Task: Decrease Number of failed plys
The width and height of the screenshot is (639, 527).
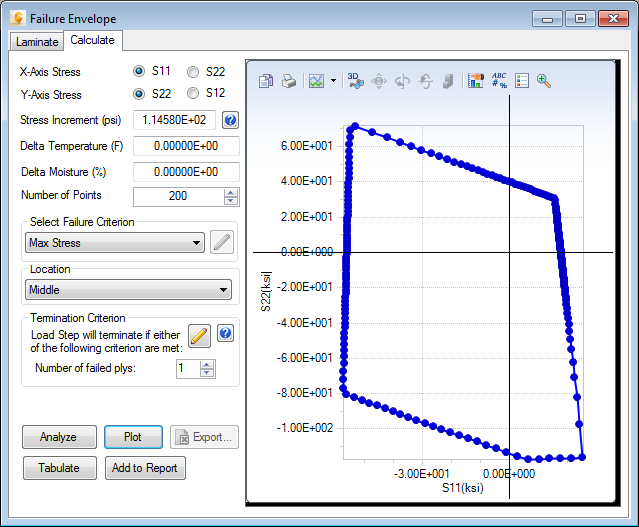Action: pyautogui.click(x=207, y=373)
